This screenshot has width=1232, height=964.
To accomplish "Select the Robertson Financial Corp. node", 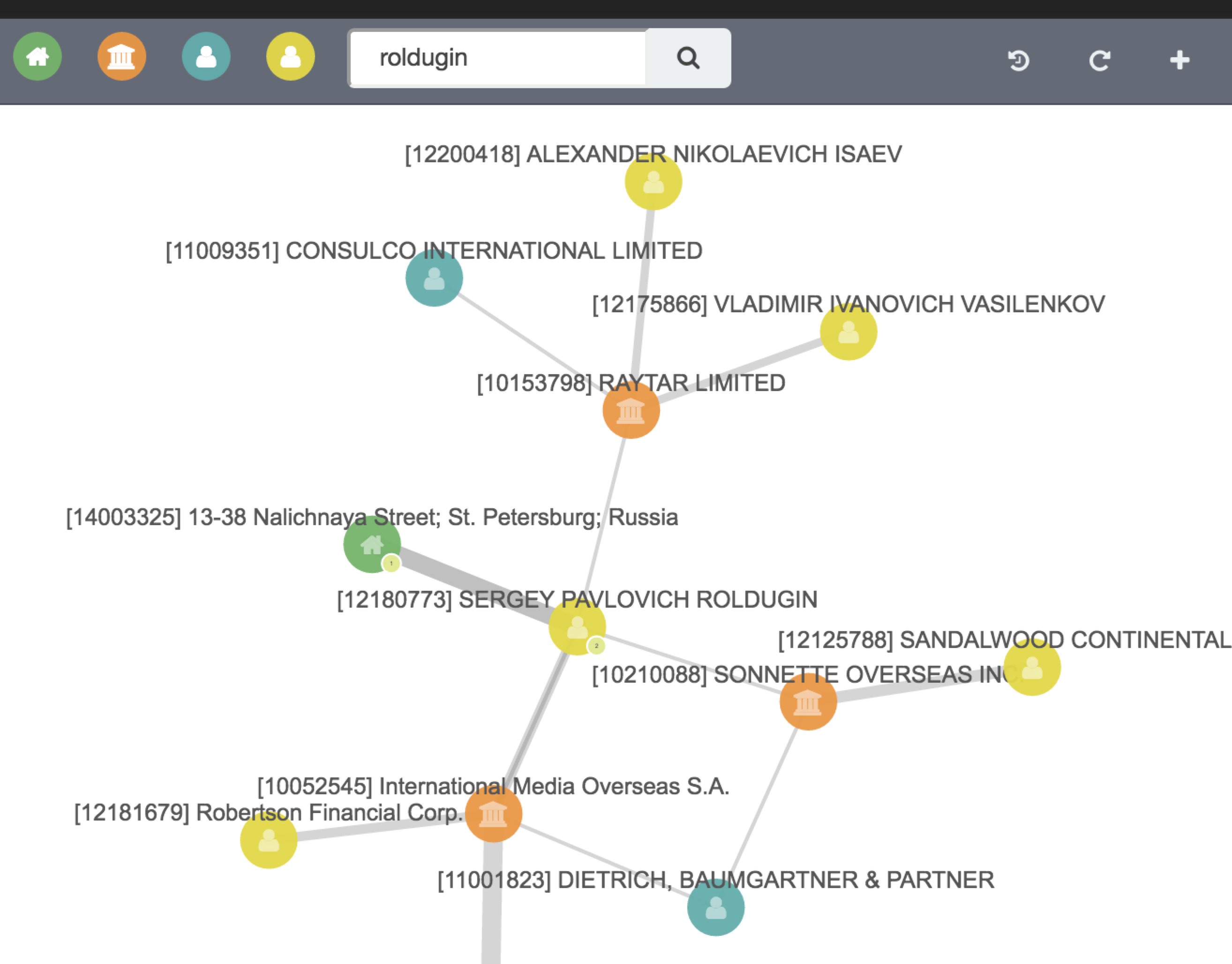I will coord(269,840).
